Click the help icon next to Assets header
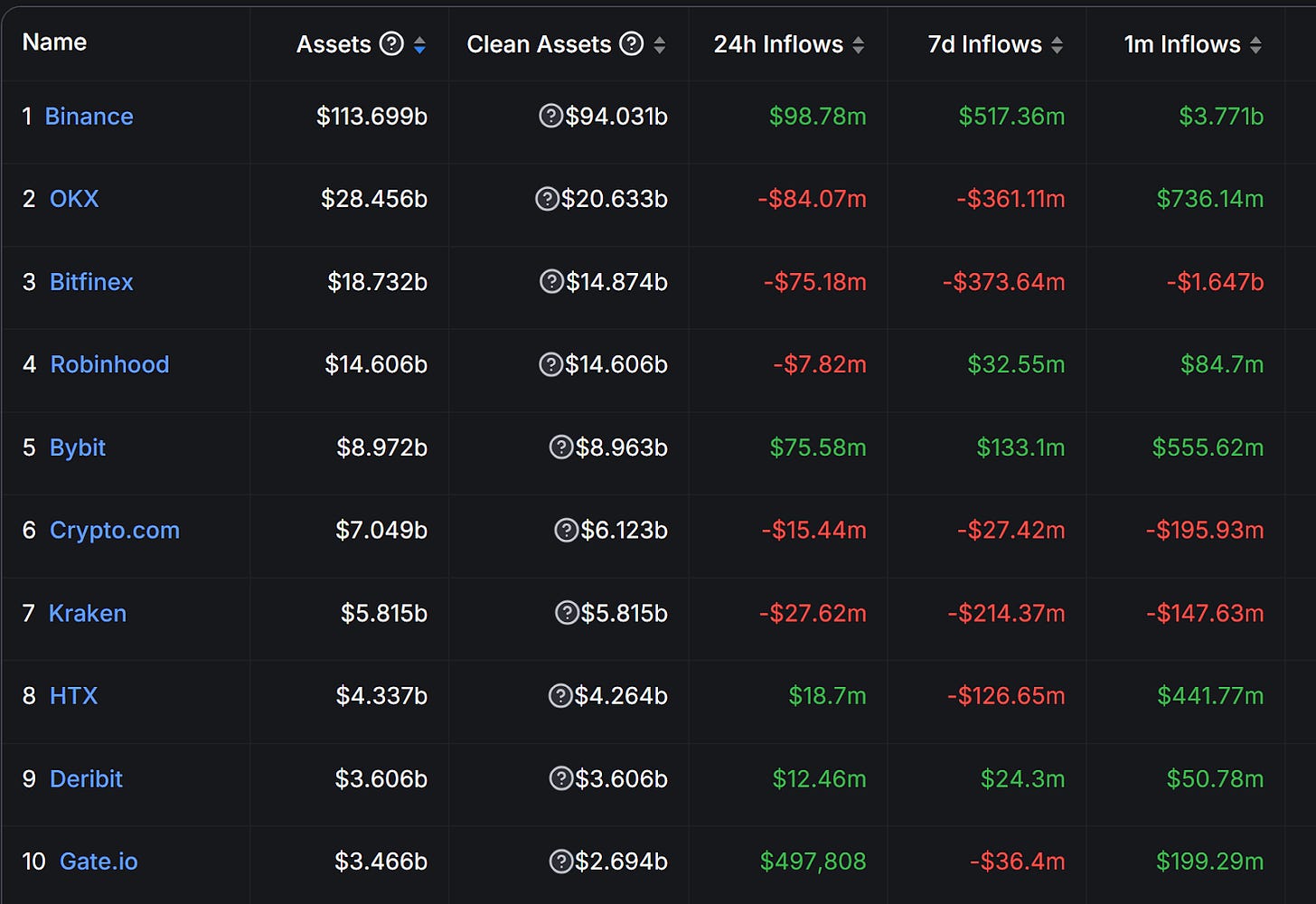 tap(391, 43)
